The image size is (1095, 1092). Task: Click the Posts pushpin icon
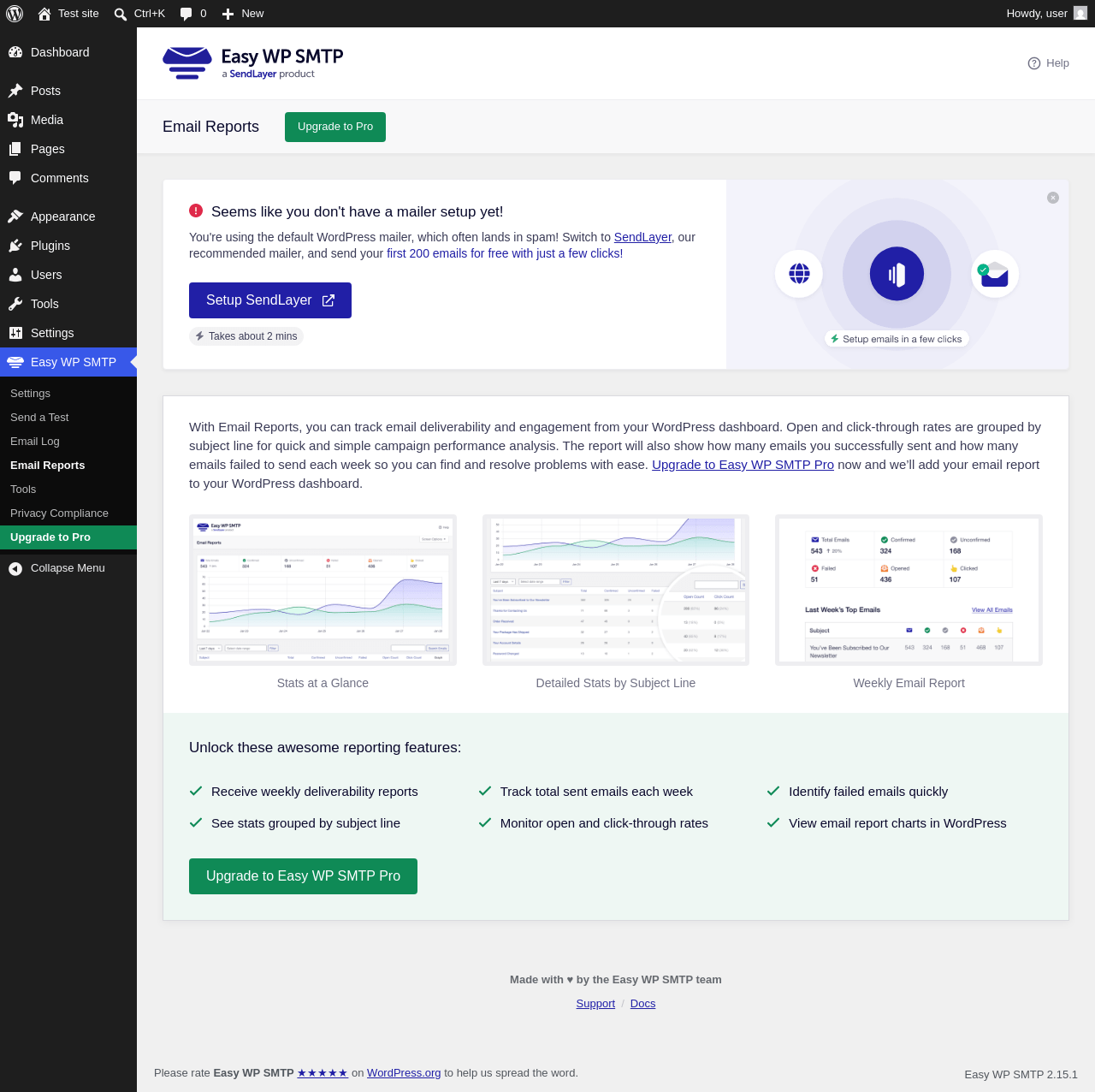coord(15,91)
